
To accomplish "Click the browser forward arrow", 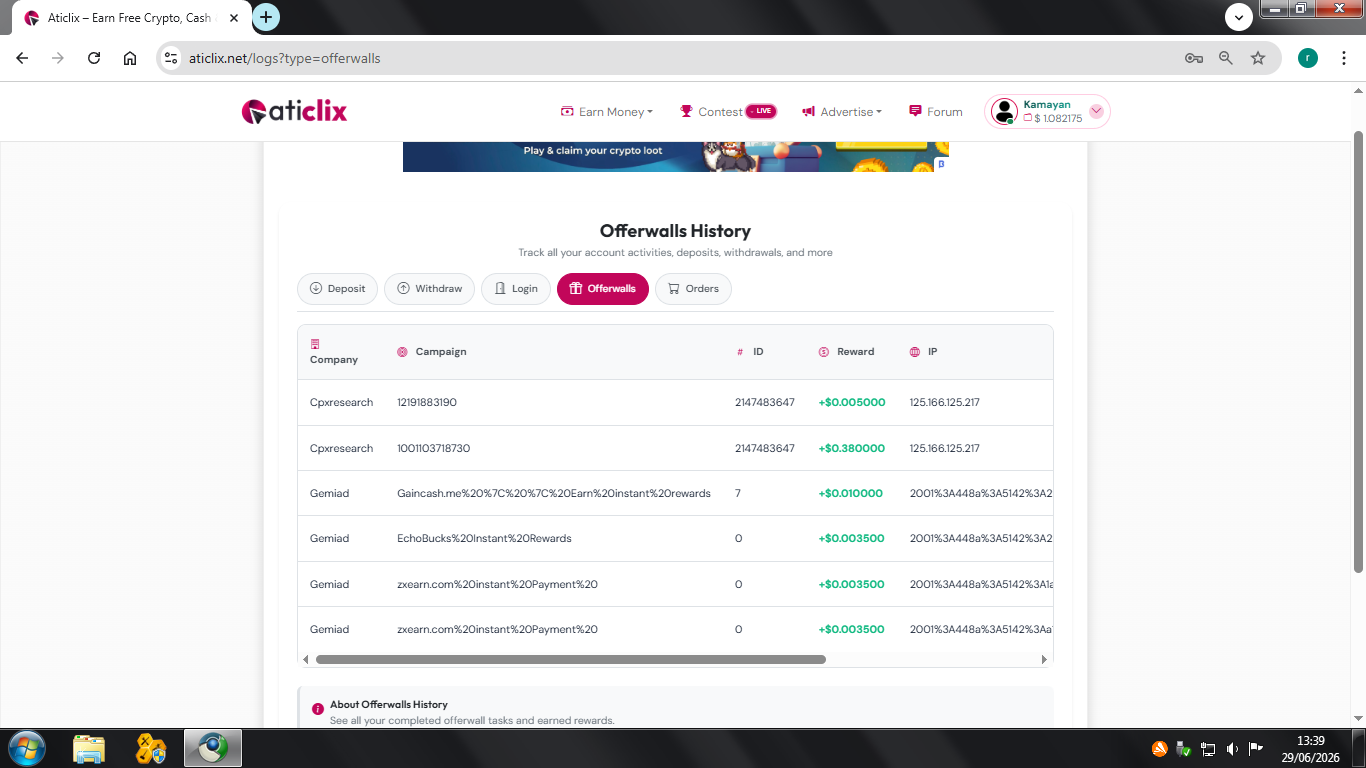I will (x=58, y=58).
